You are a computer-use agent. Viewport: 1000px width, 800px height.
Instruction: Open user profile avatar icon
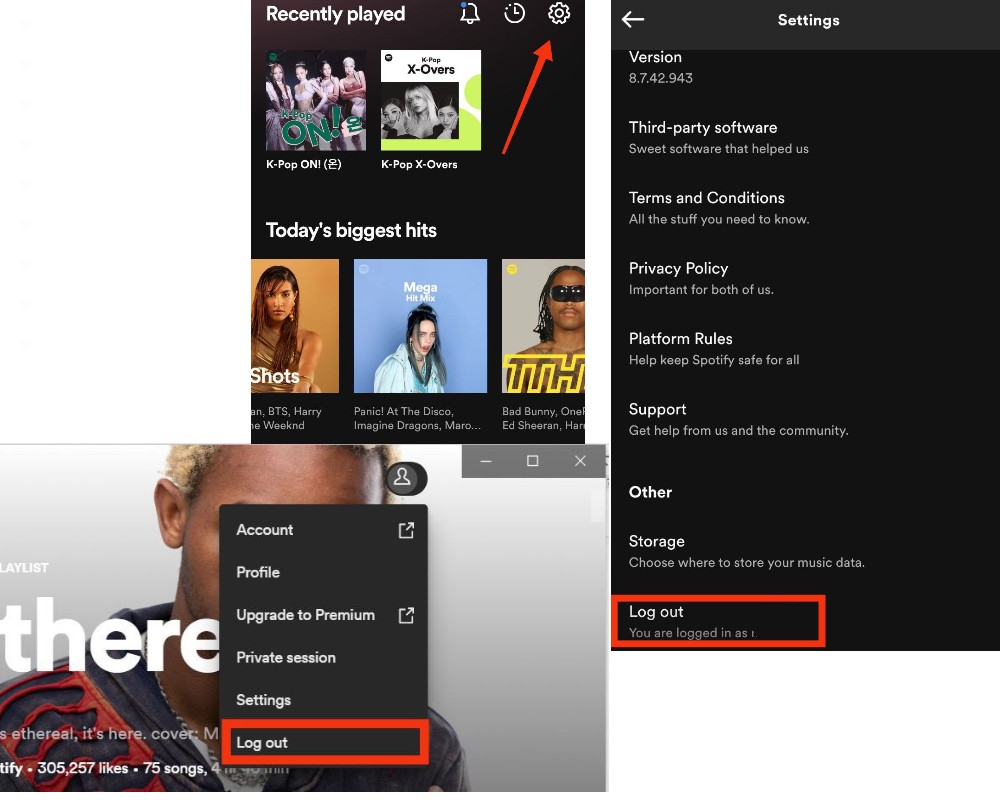(x=402, y=477)
